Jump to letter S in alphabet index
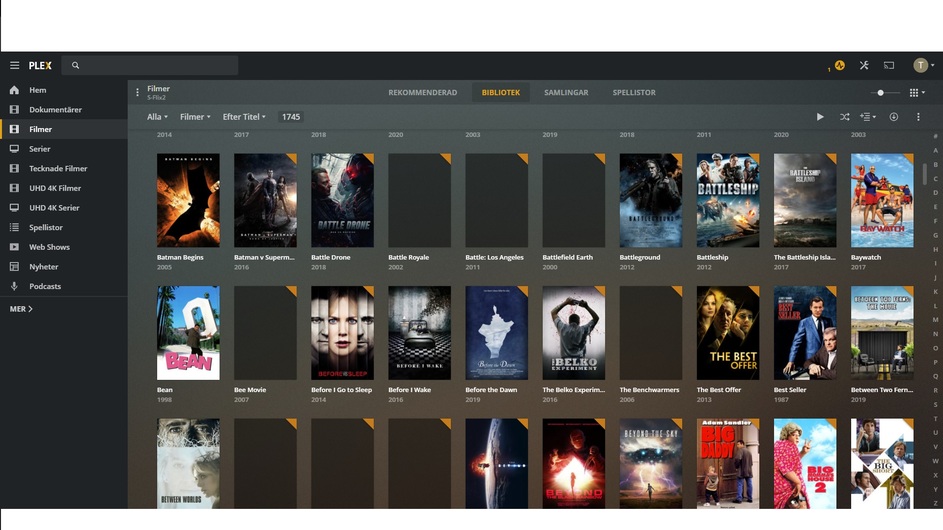The height and width of the screenshot is (530, 943). (935, 404)
